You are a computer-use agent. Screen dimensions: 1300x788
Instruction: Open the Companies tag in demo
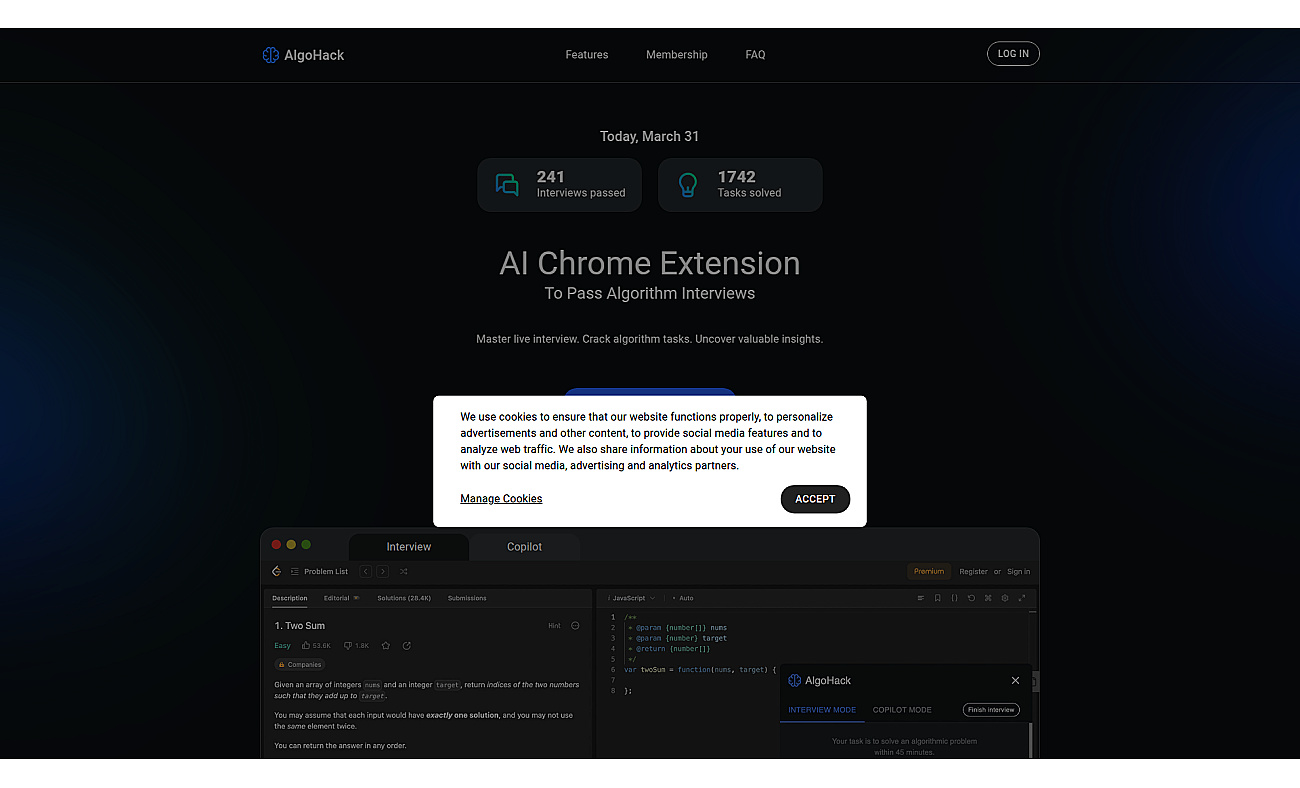(x=300, y=665)
